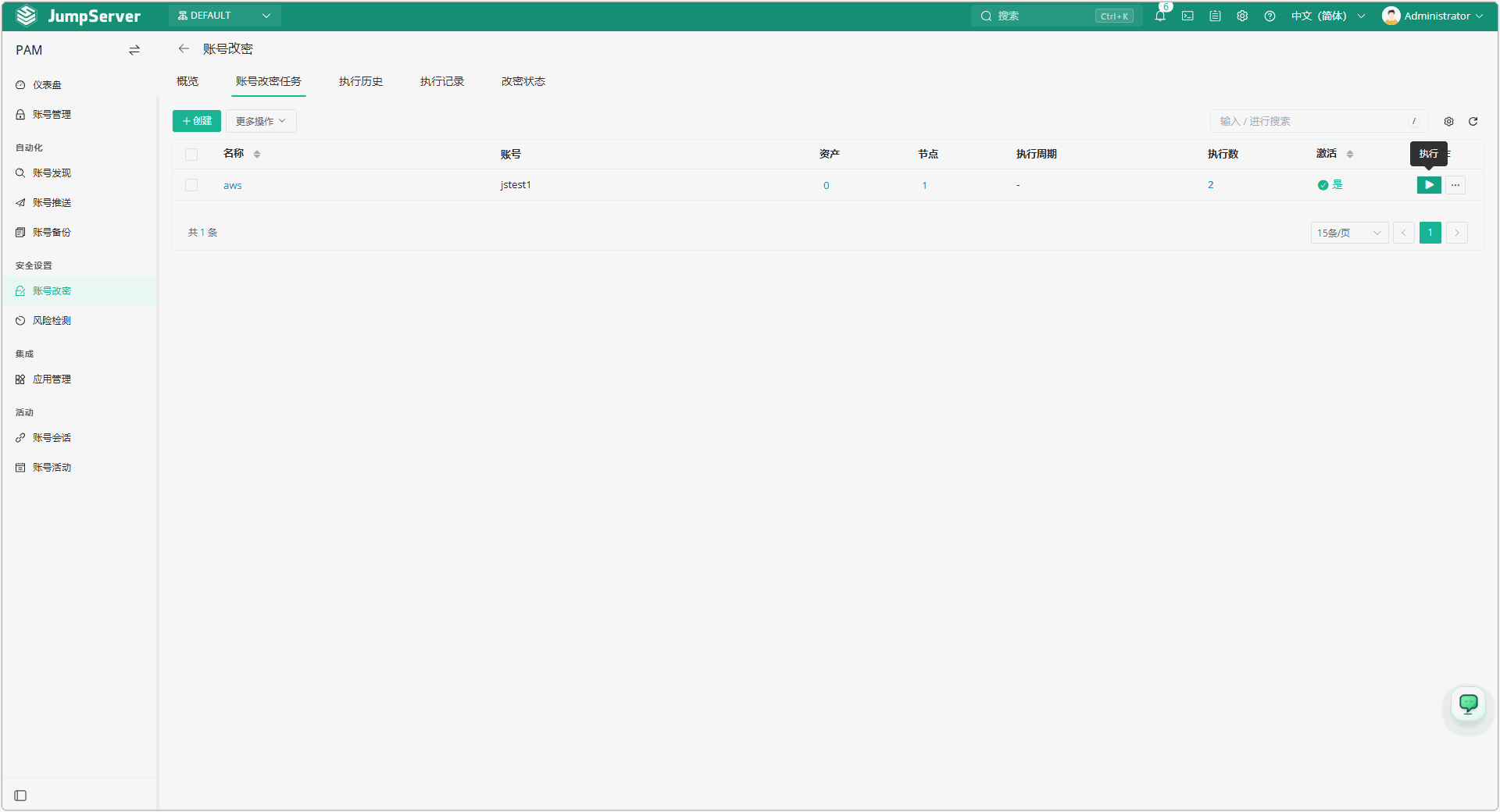Screen dimensions: 1500x812
Task: Collapse the sidebar with bottom icon
Action: [21, 796]
